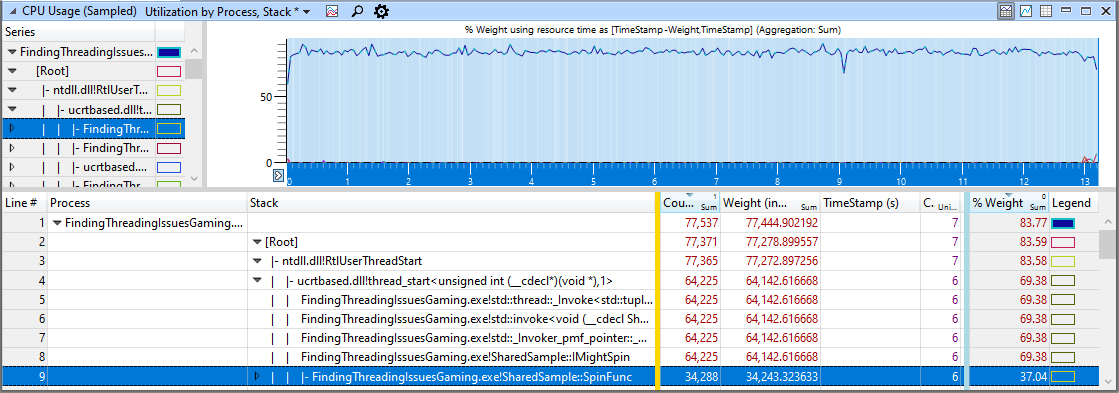Click the Legend column header
Viewport: 1119px width, 393px height.
[x=1073, y=203]
